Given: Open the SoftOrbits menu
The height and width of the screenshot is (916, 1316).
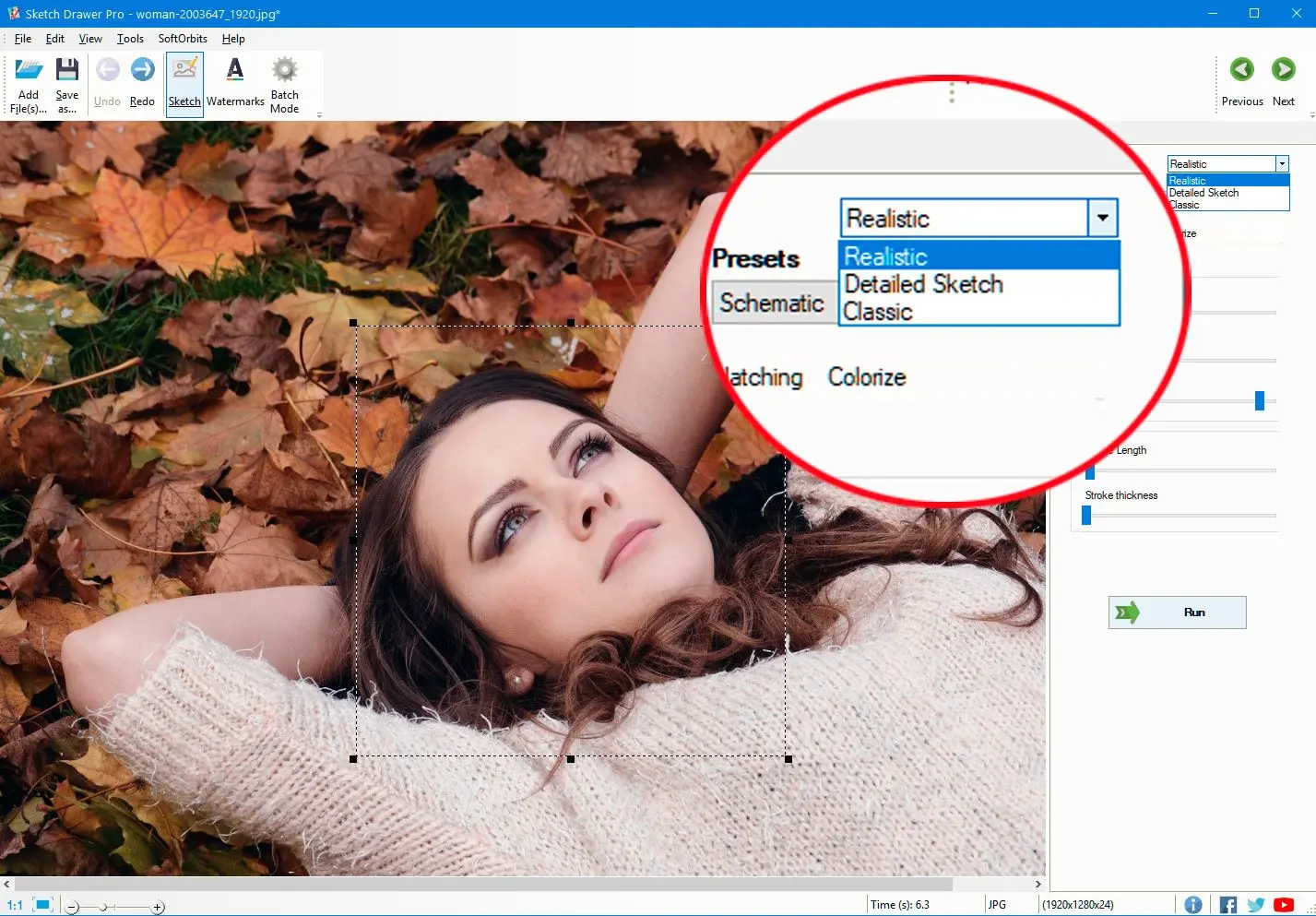Looking at the screenshot, I should [182, 39].
